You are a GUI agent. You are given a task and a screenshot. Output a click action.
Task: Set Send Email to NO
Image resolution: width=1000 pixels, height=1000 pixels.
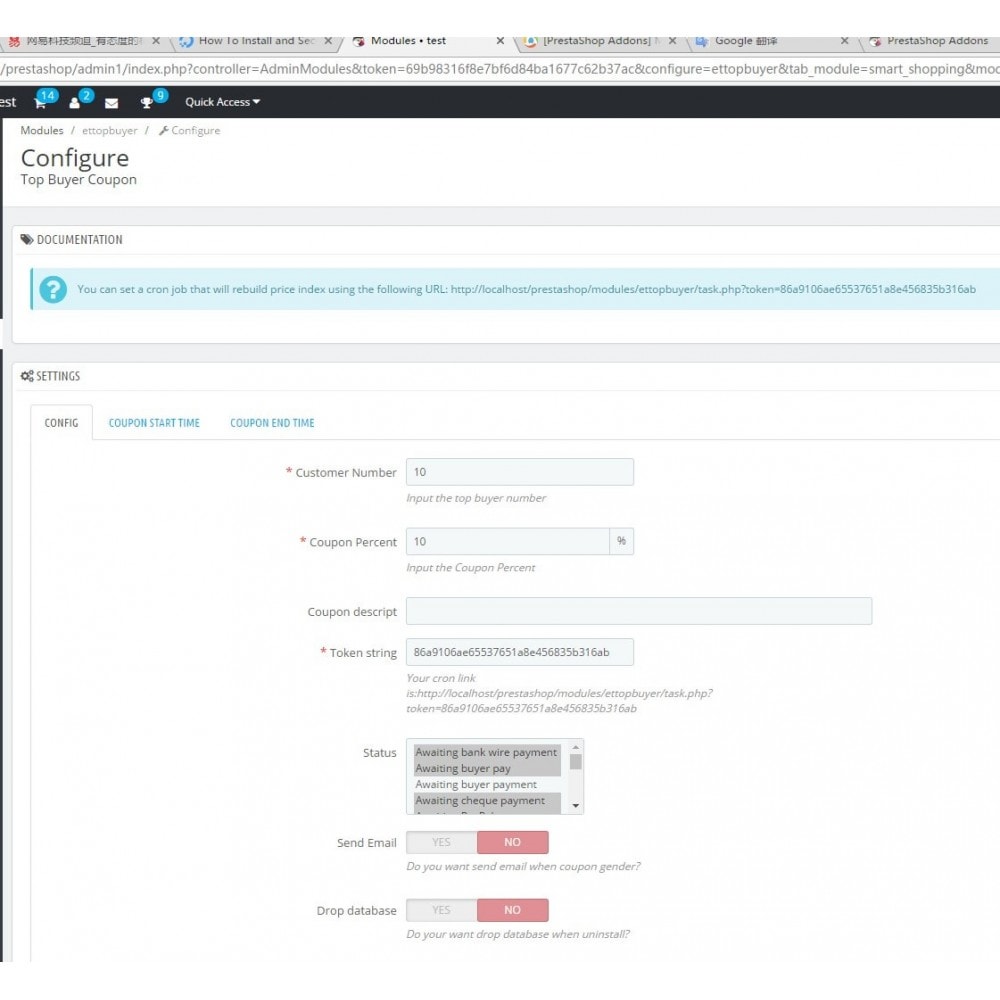point(513,842)
